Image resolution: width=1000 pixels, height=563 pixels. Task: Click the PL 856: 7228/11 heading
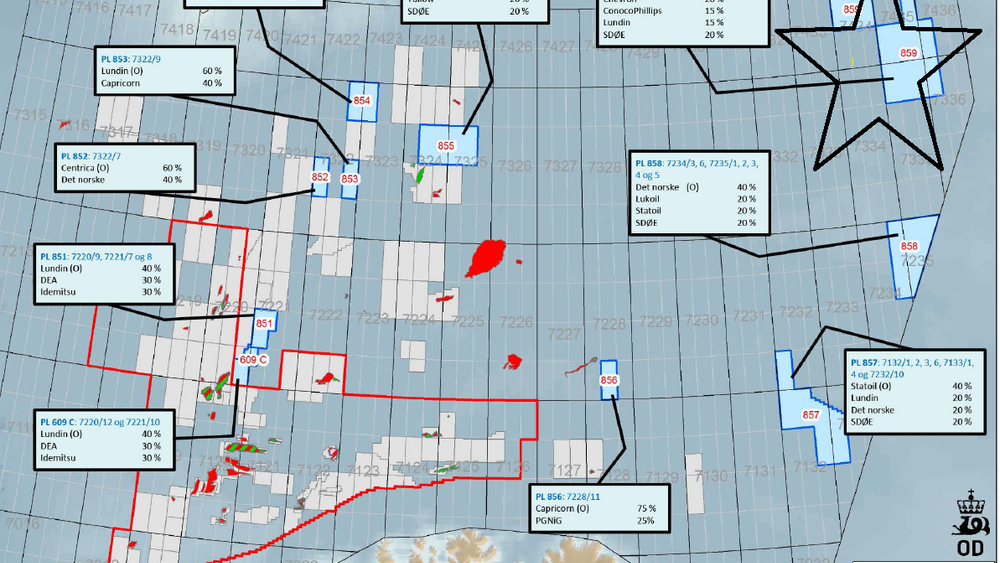coord(568,496)
